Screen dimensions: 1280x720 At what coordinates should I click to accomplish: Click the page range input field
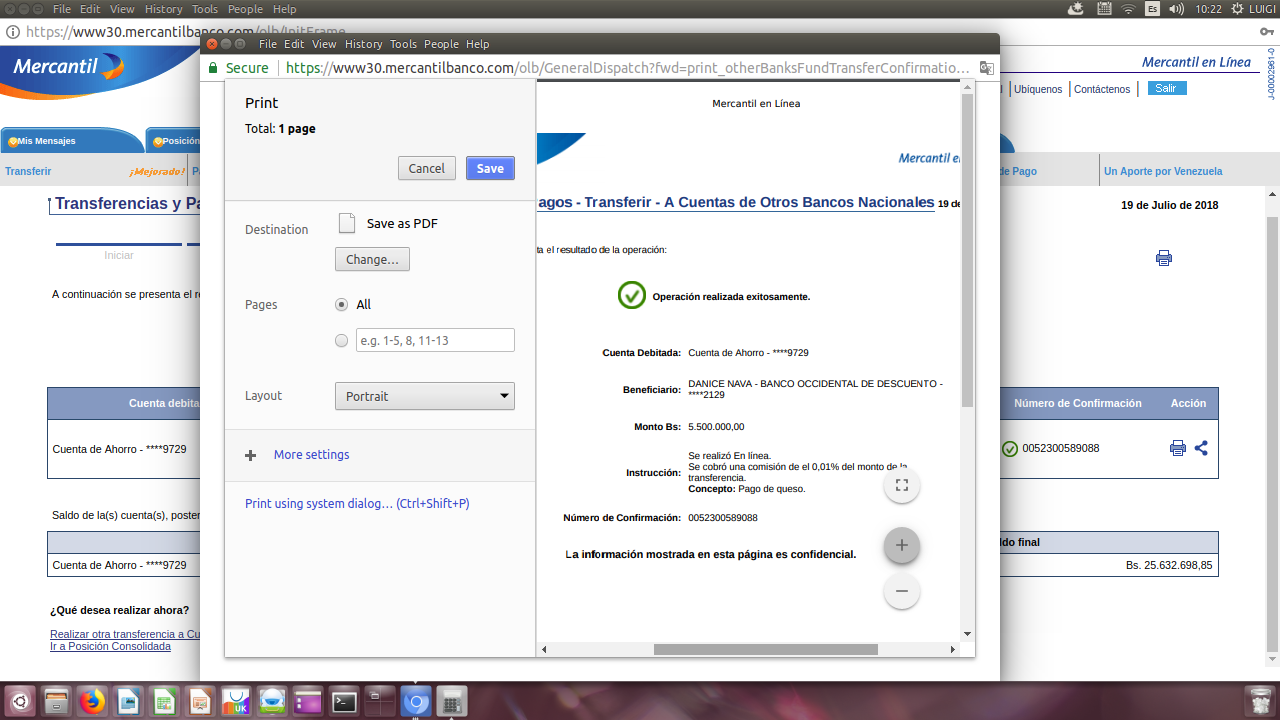coord(434,340)
